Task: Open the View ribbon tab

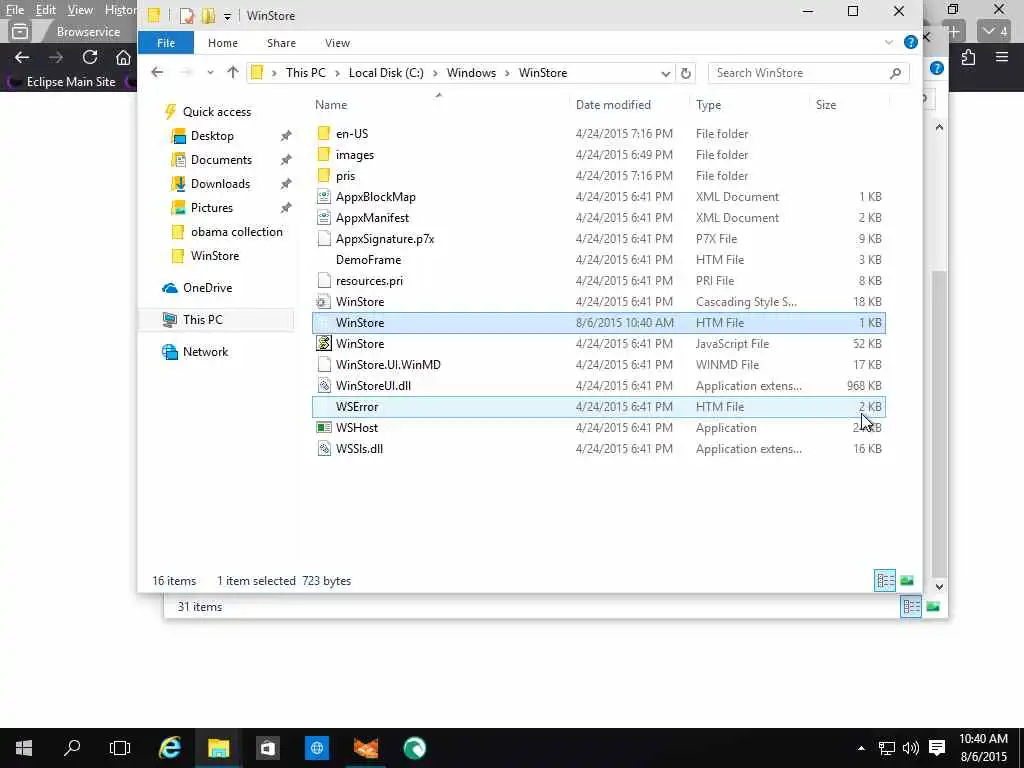Action: [x=338, y=43]
